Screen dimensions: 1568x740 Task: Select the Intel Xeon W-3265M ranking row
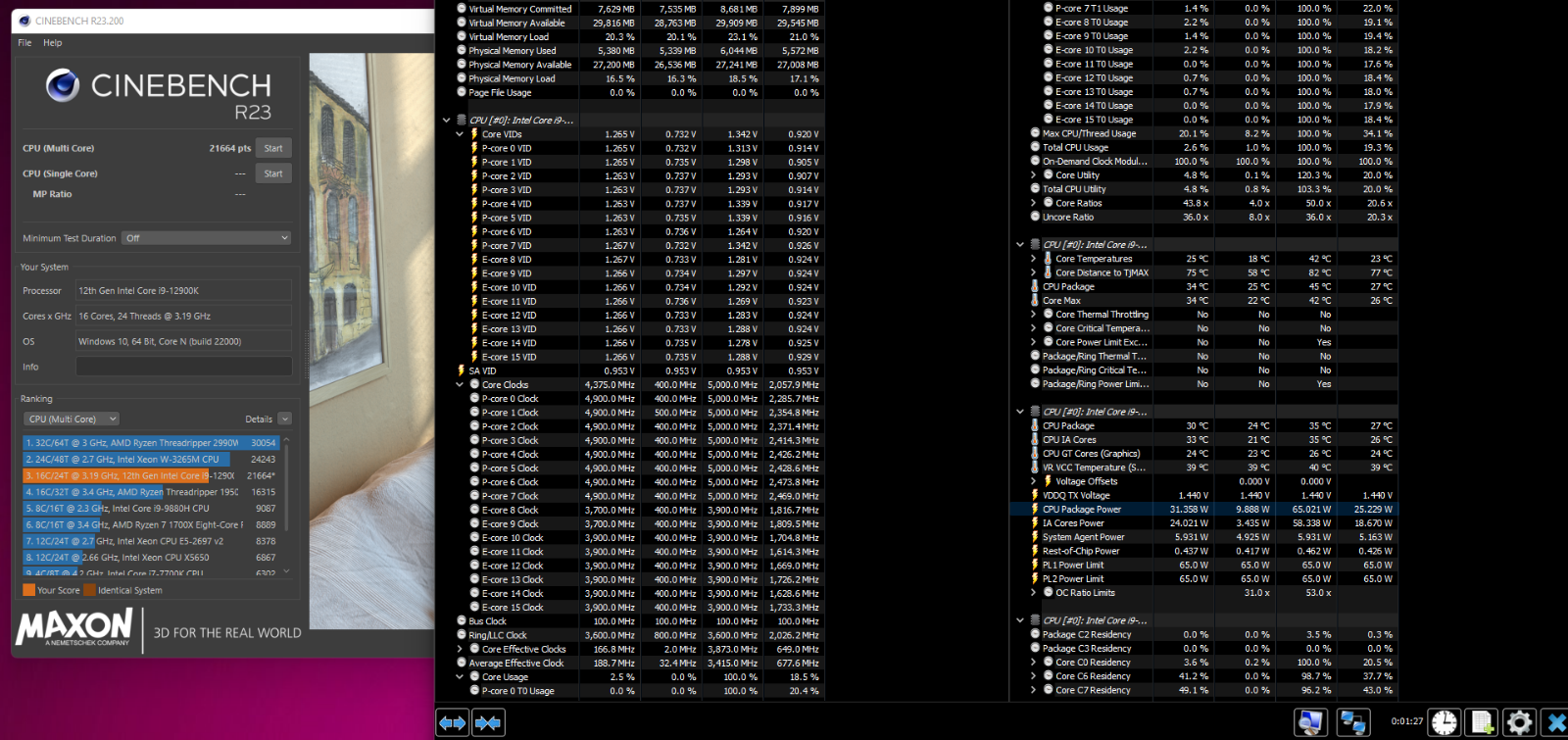pyautogui.click(x=151, y=459)
